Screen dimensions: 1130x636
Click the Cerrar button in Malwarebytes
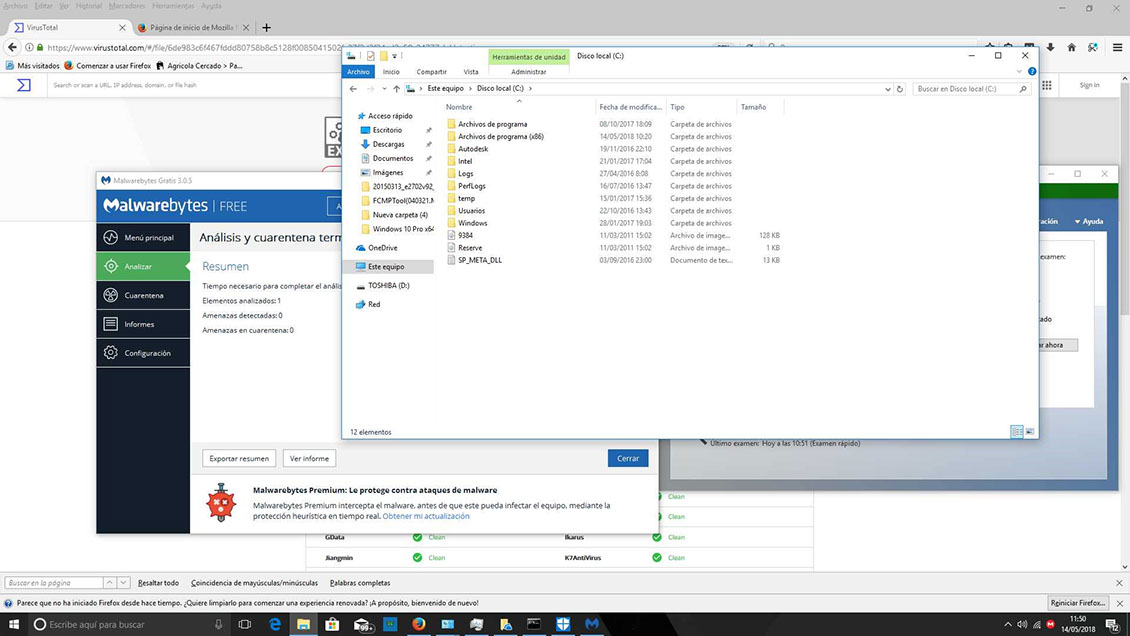627,458
